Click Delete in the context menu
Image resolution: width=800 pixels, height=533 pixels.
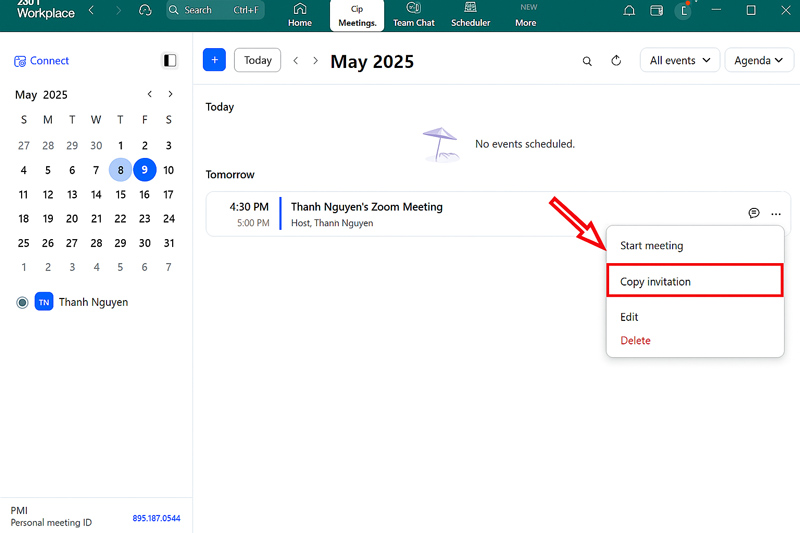coord(635,341)
